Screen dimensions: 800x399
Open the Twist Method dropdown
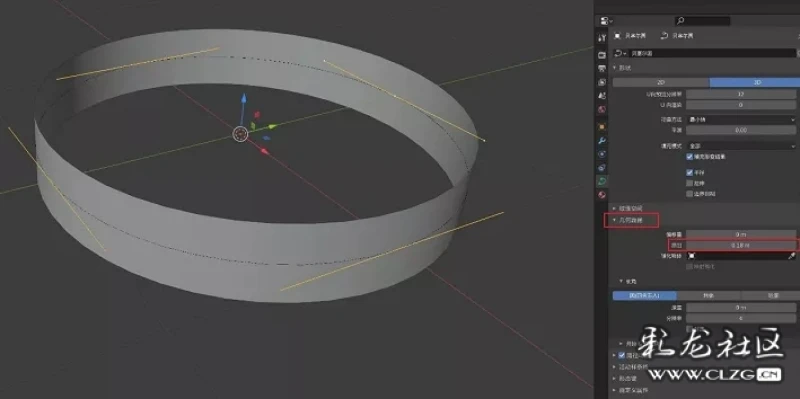tap(741, 119)
